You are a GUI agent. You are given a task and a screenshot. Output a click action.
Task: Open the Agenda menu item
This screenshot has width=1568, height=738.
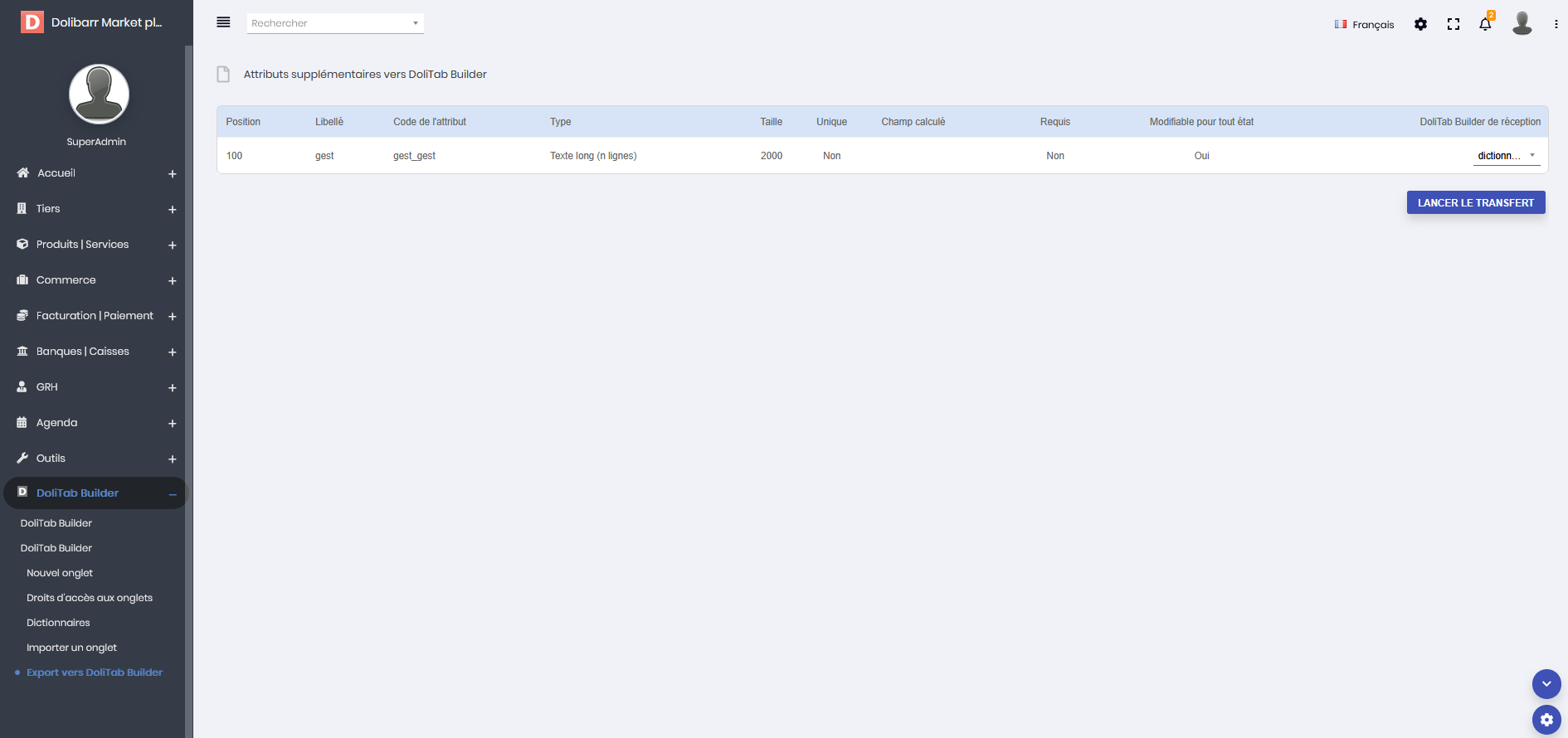coord(57,422)
